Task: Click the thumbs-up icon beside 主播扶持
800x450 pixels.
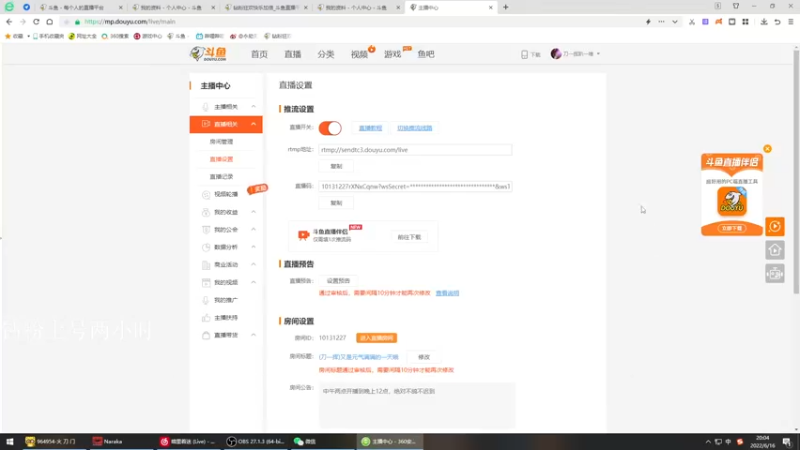Action: pyautogui.click(x=206, y=317)
